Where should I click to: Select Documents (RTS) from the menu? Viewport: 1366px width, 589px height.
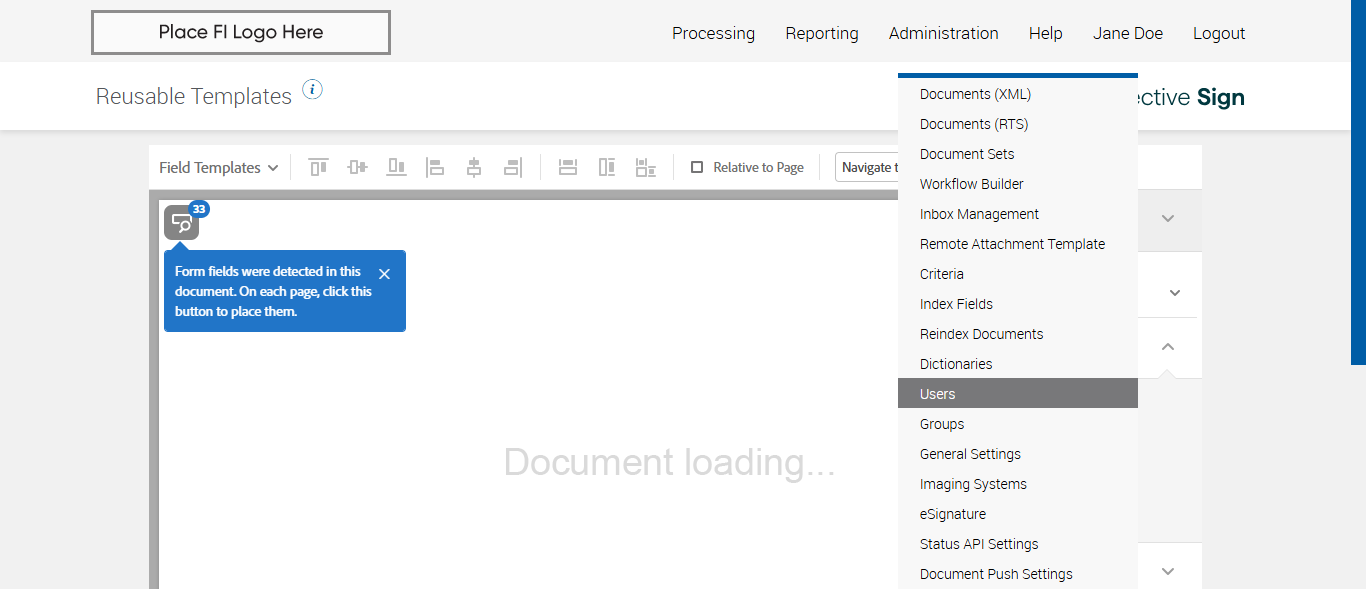point(1018,124)
